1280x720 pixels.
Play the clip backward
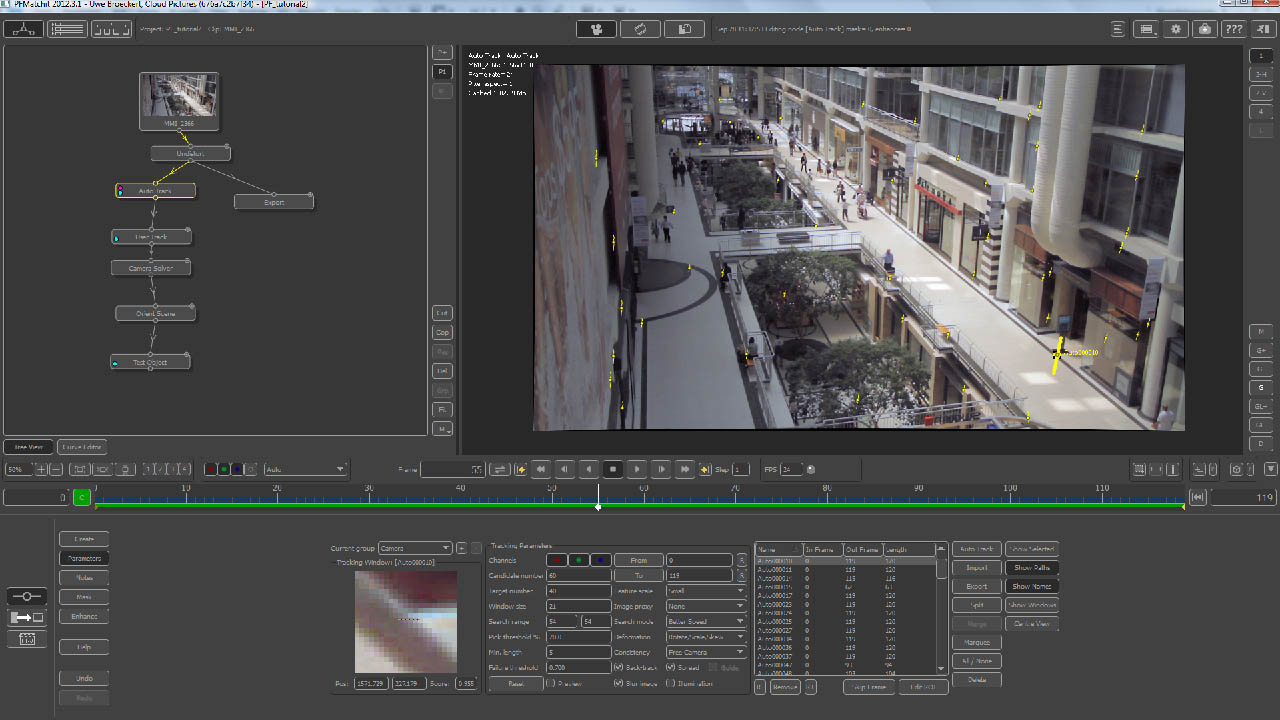tap(589, 469)
